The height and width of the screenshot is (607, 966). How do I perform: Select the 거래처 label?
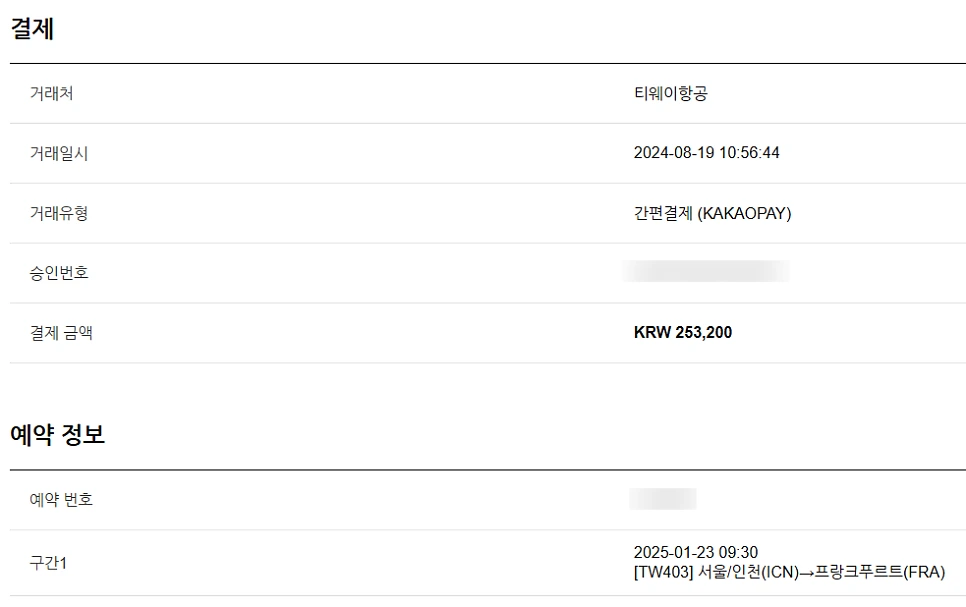(52, 94)
